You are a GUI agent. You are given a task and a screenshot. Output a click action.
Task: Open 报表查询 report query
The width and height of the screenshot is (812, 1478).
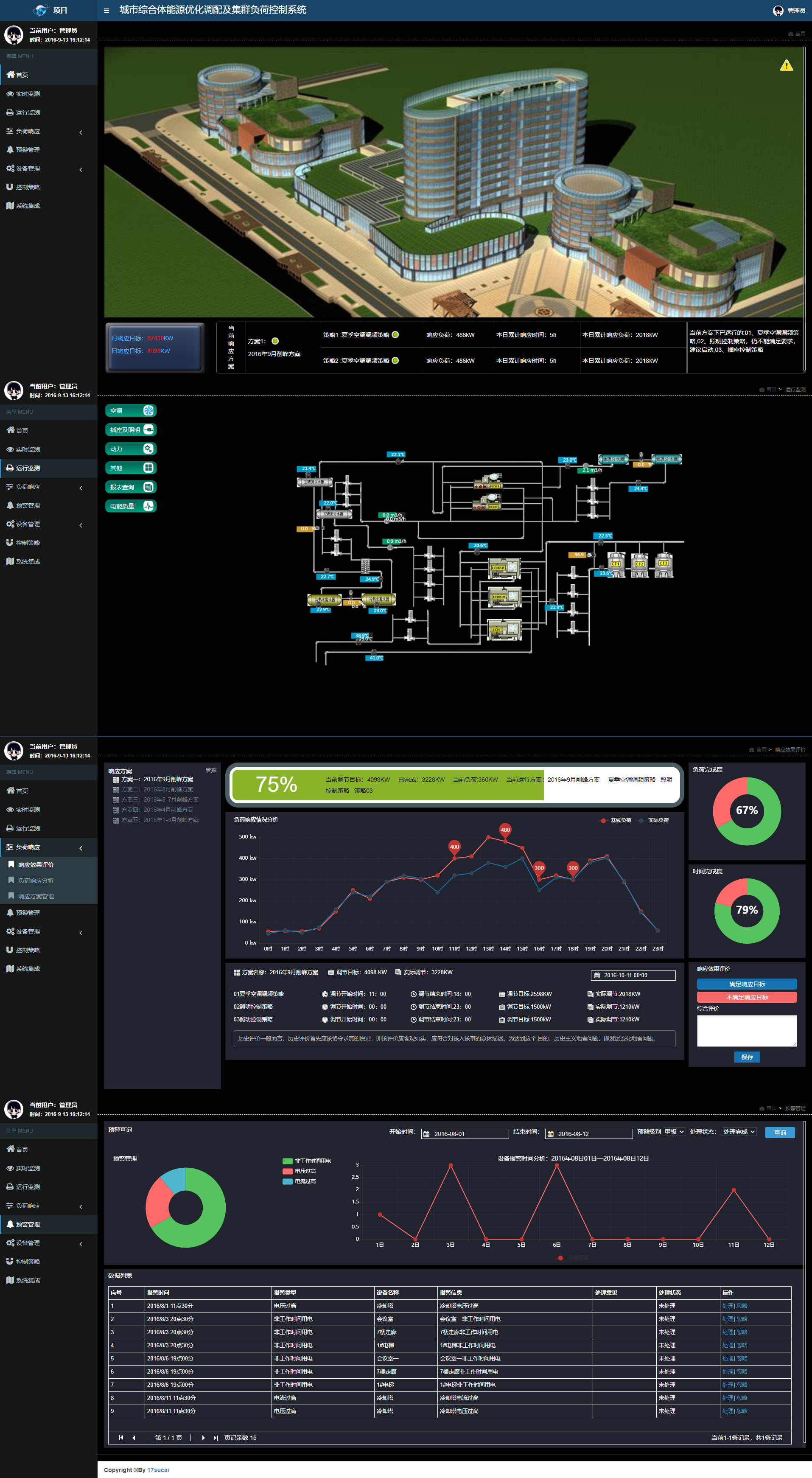click(x=131, y=487)
